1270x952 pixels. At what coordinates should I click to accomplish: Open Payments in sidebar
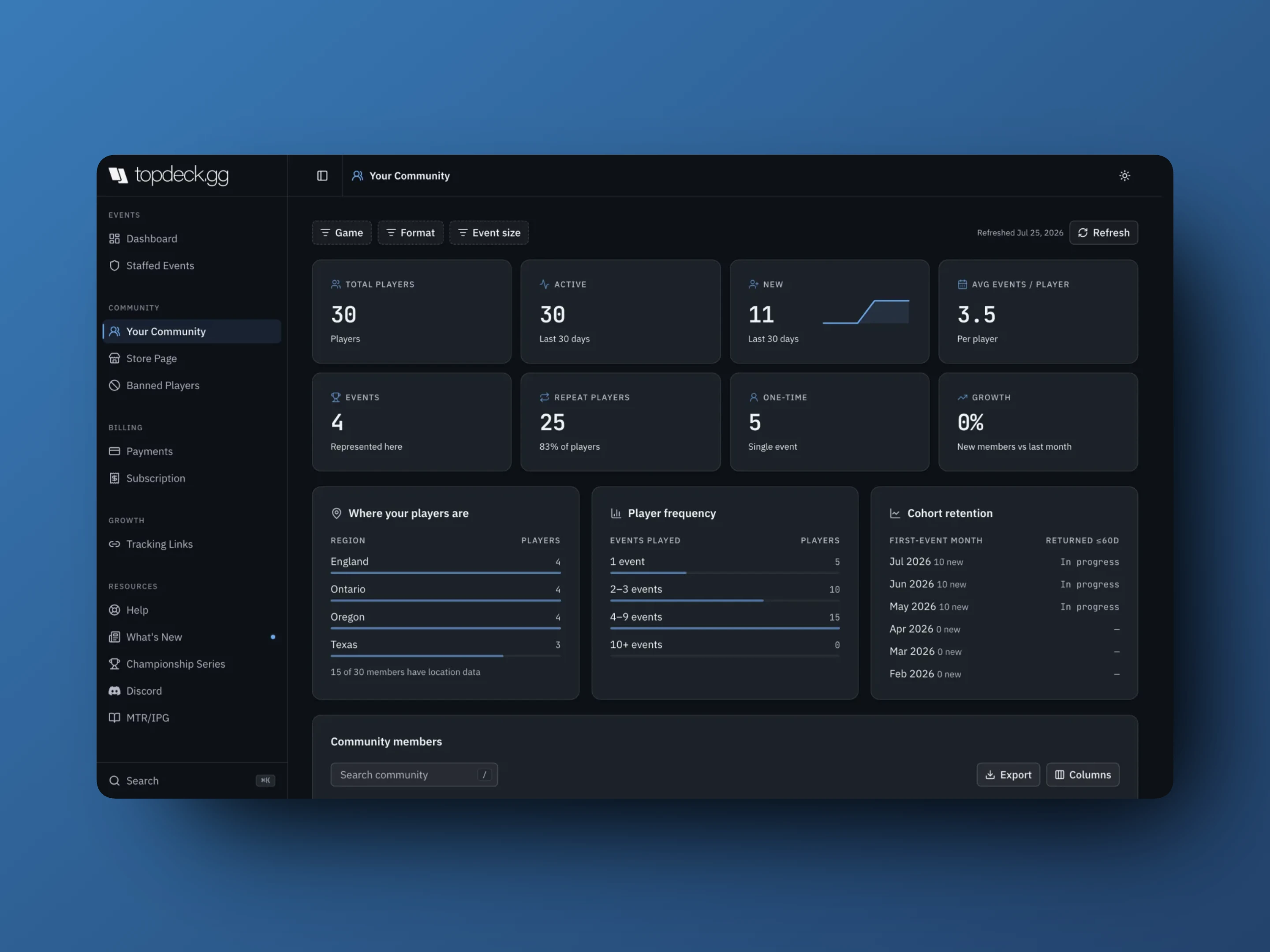pos(192,451)
